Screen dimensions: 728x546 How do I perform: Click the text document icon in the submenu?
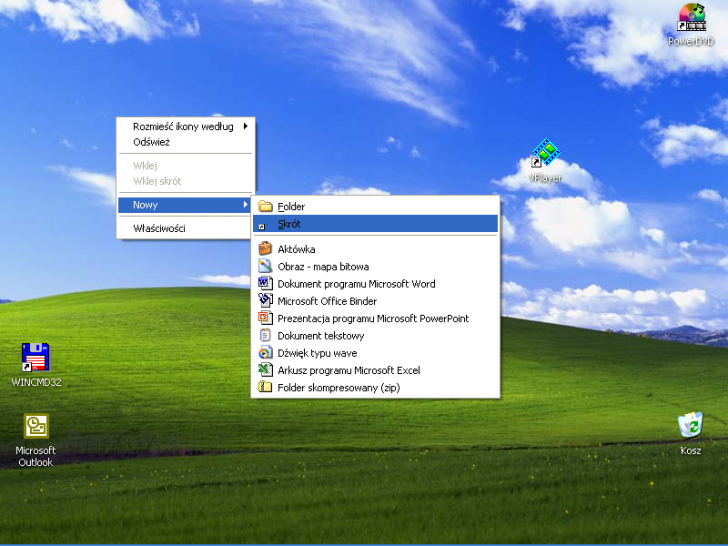pyautogui.click(x=265, y=335)
